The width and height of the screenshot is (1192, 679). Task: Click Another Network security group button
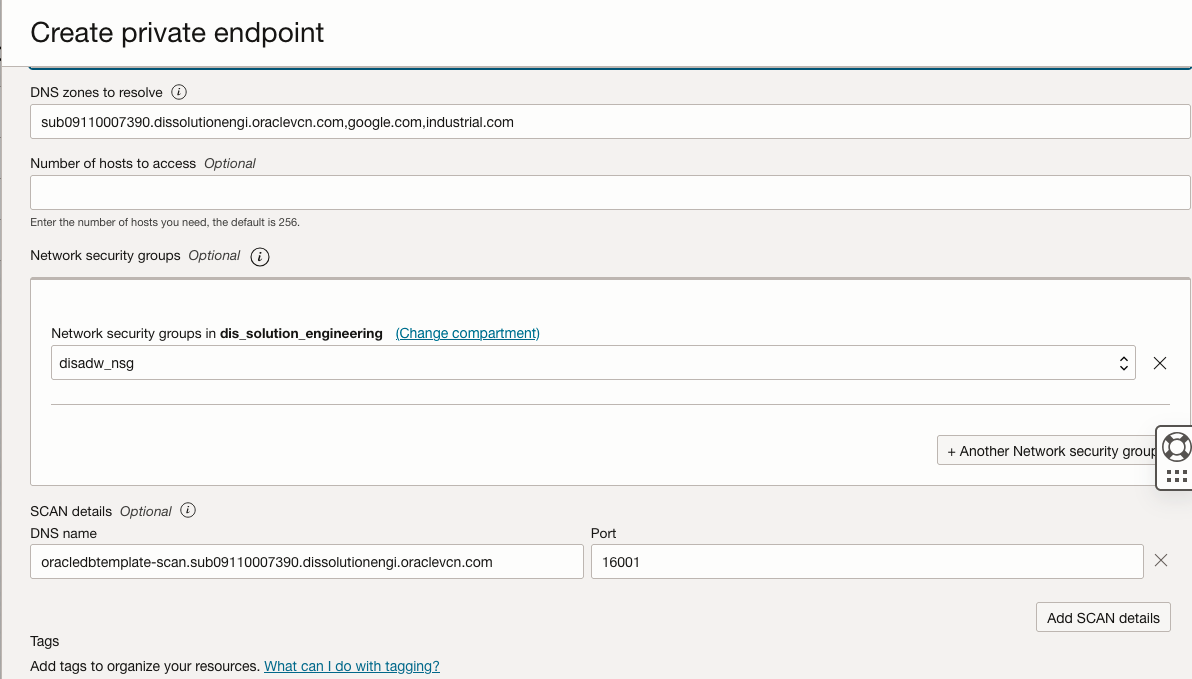(x=1046, y=451)
